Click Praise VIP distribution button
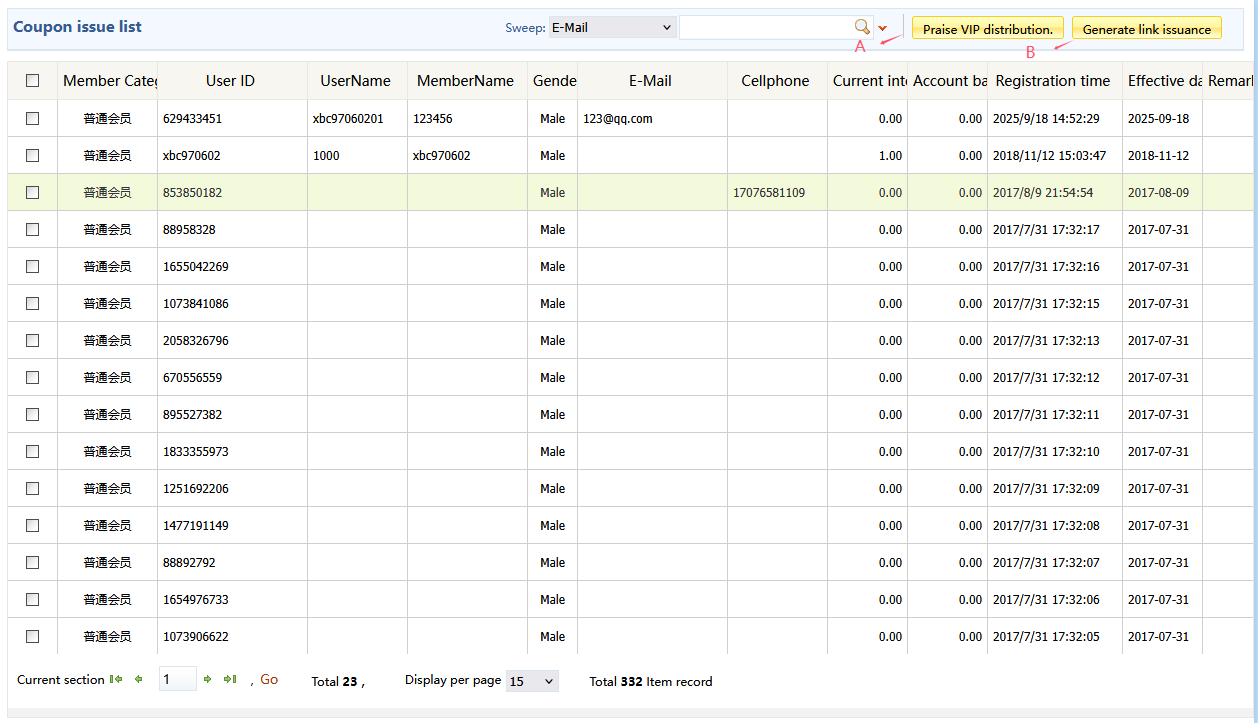The height and width of the screenshot is (723, 1258). [987, 29]
